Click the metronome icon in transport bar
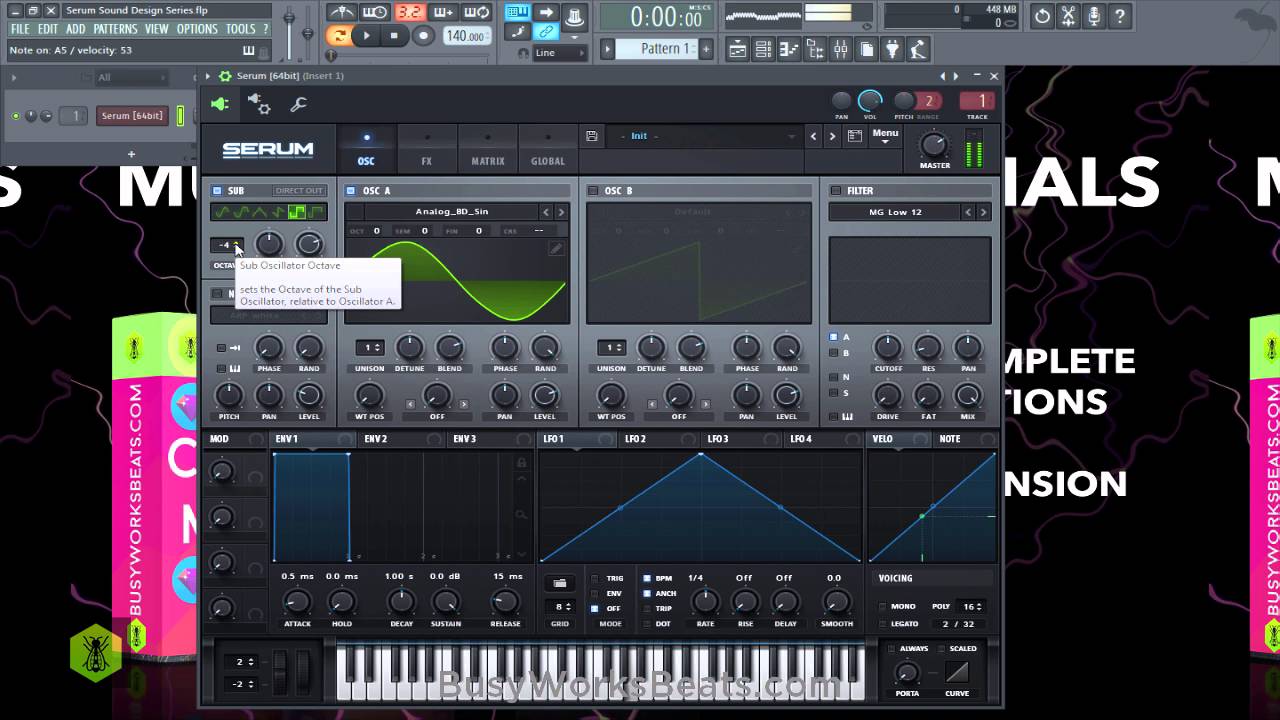 point(341,13)
